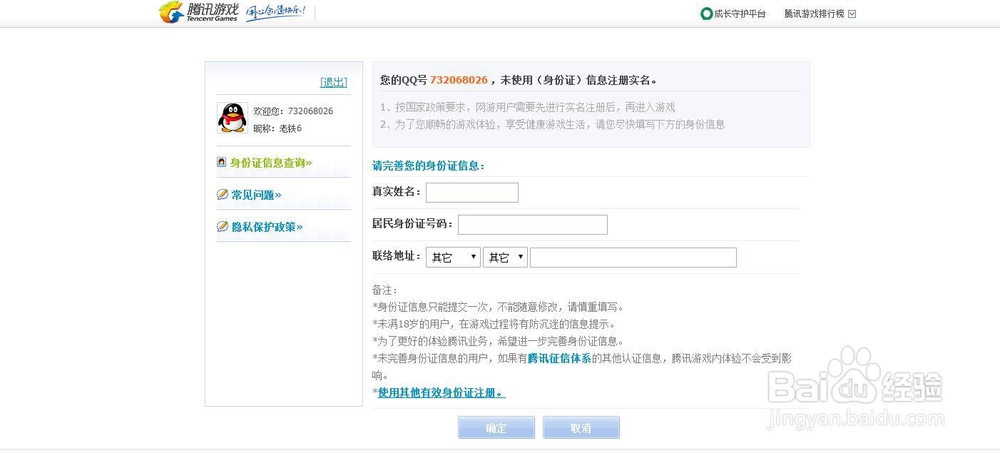
Task: Click the 确定 confirm button
Action: coord(496,427)
